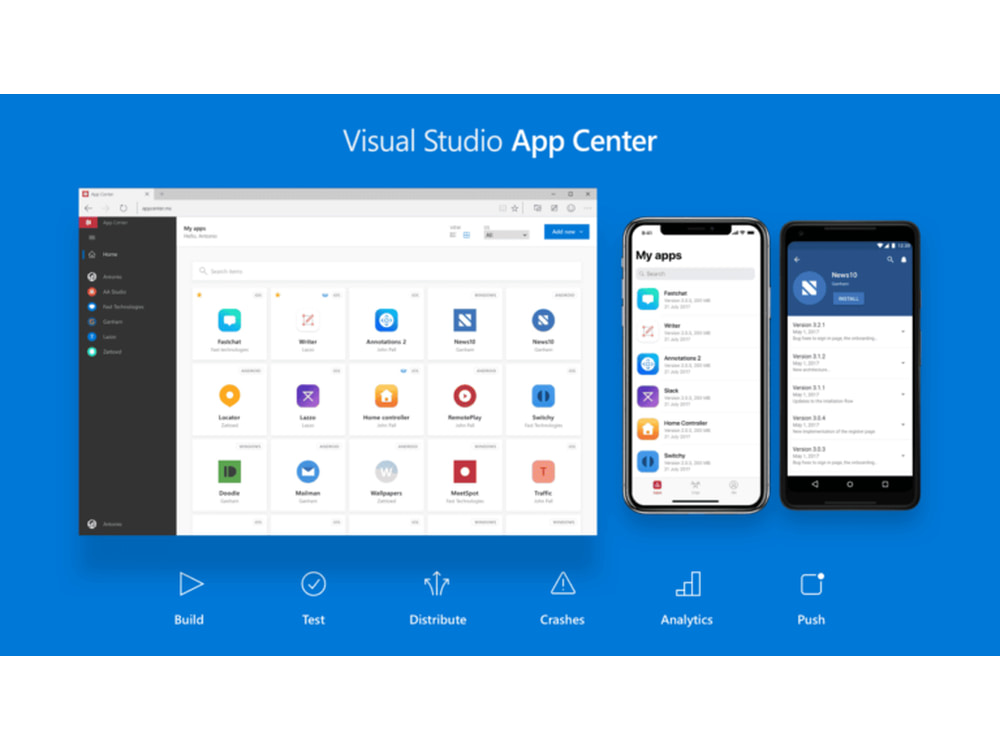Viewport: 1000px width, 750px height.
Task: Click the Crashes warning triangle icon
Action: (563, 584)
